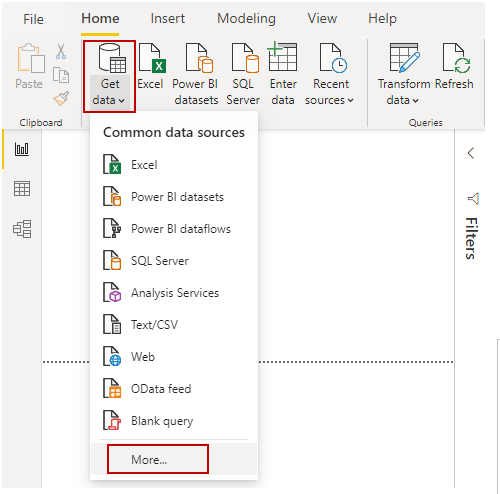Click the Cut scissors icon
Viewport: 500px width, 494px height.
click(61, 52)
